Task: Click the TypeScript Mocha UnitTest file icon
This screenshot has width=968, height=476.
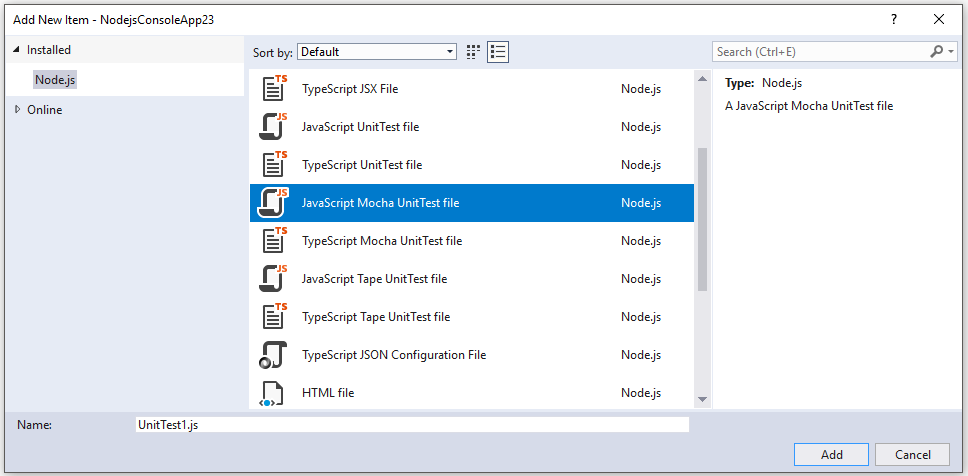Action: click(274, 241)
